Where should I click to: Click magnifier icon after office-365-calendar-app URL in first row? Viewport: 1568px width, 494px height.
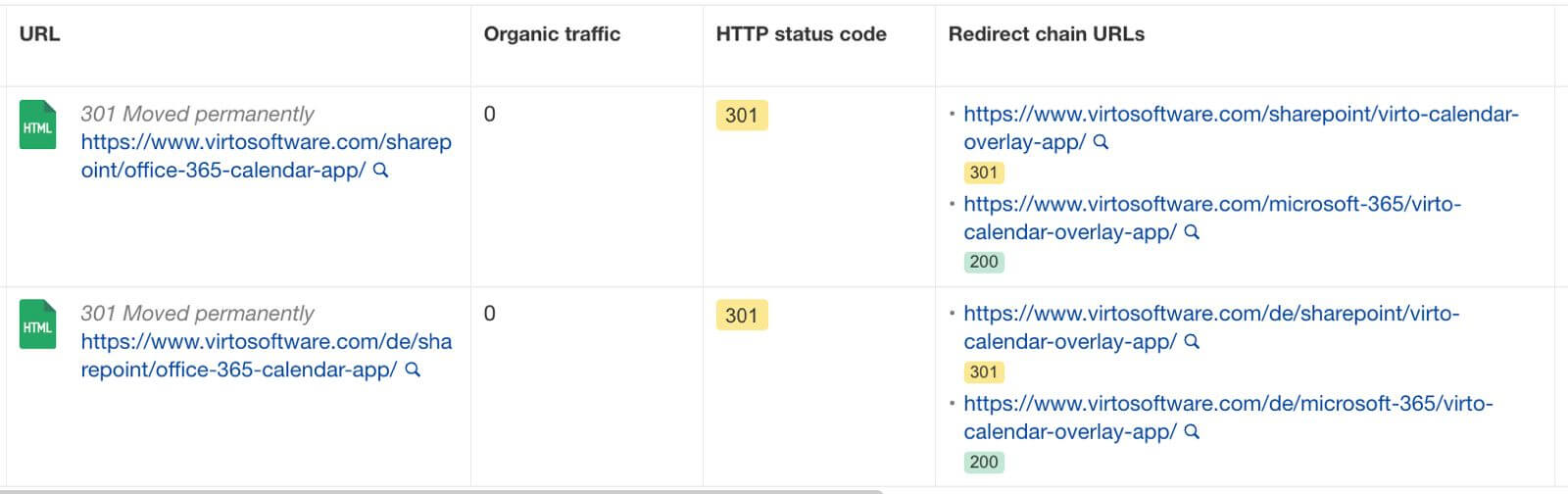pos(381,171)
